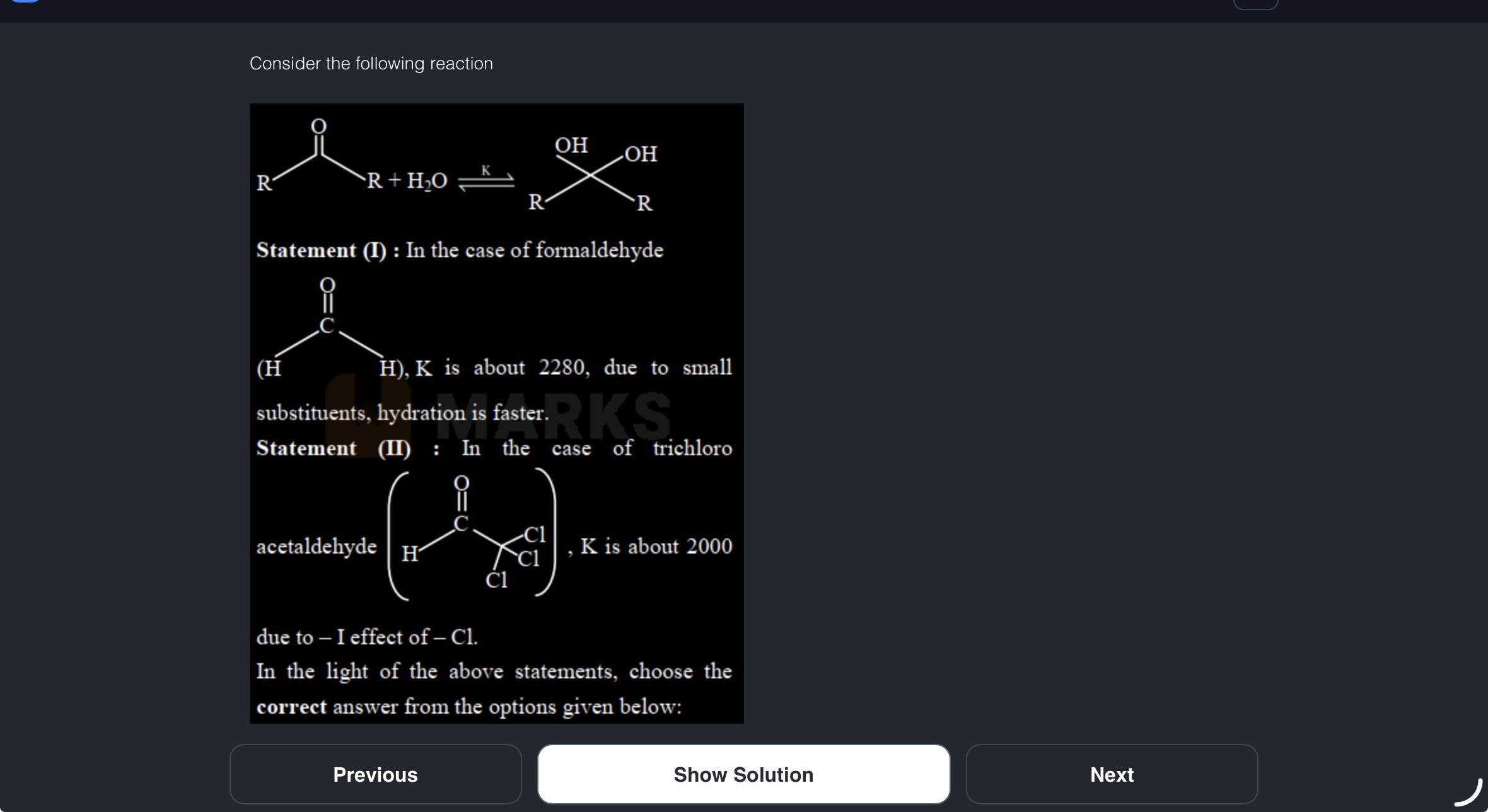Click the formaldehyde structure diagram

(328, 328)
